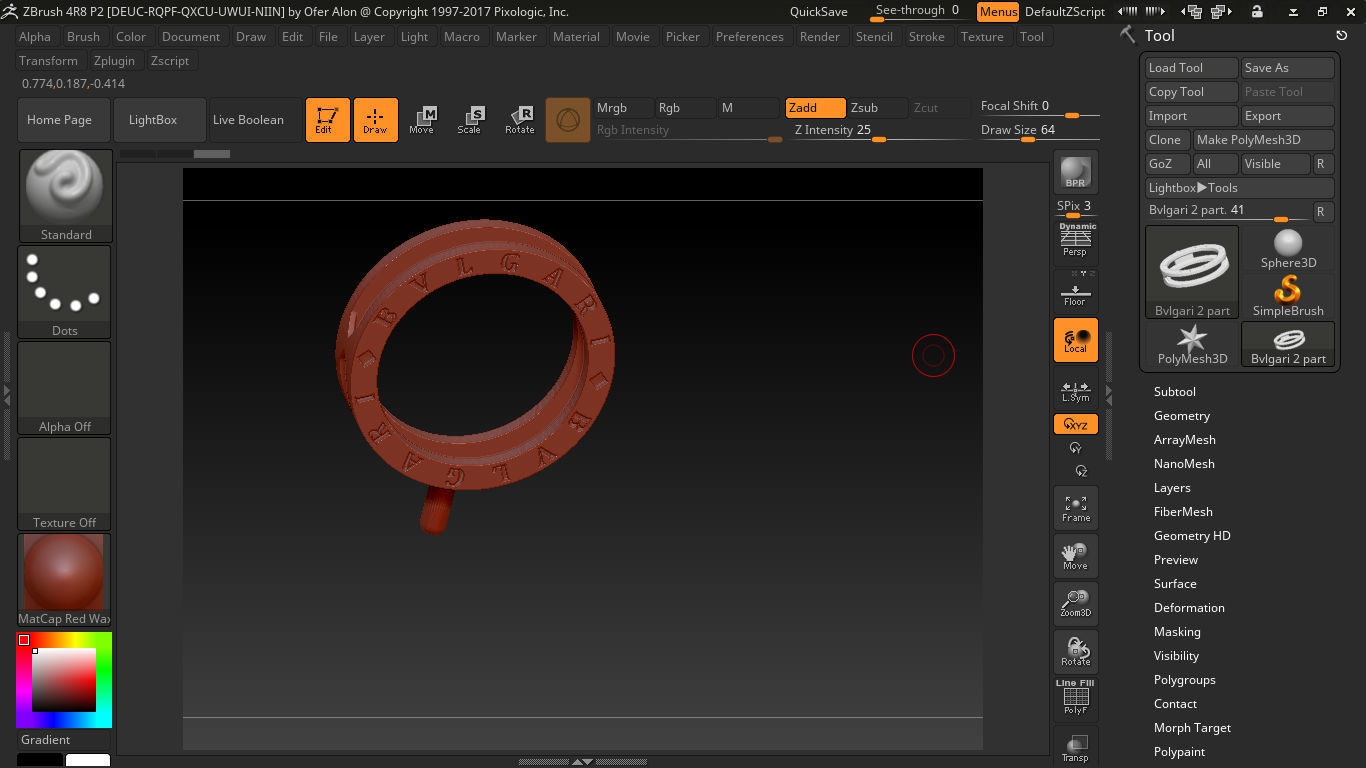Image resolution: width=1366 pixels, height=768 pixels.
Task: Expand the Deformation section
Action: 1189,608
